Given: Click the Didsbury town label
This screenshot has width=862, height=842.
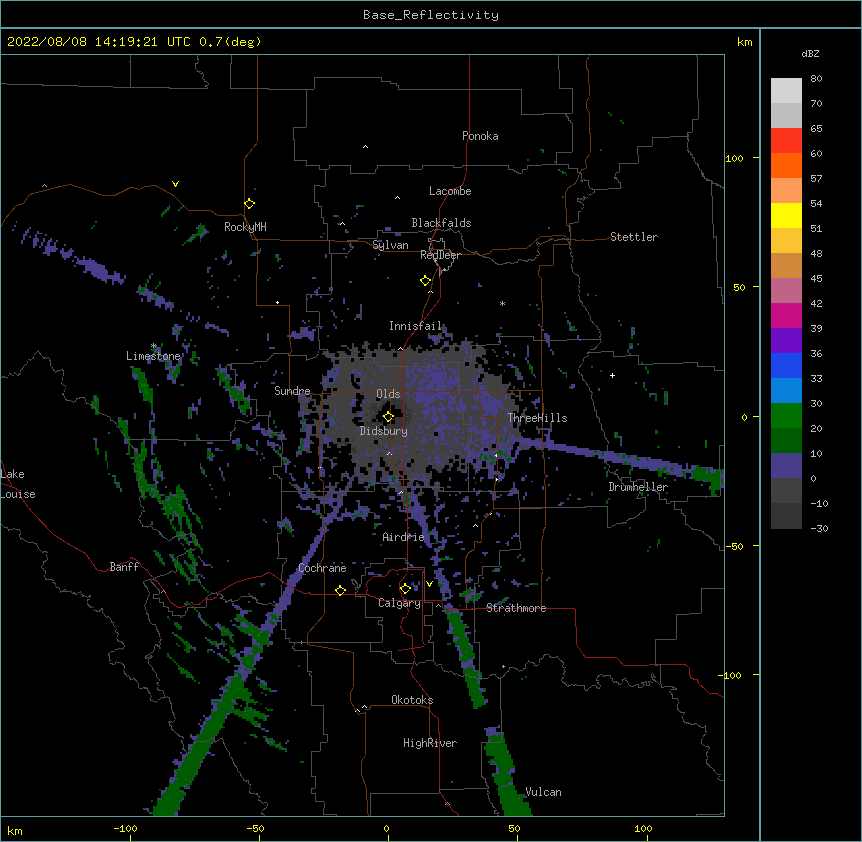Looking at the screenshot, I should tap(384, 431).
